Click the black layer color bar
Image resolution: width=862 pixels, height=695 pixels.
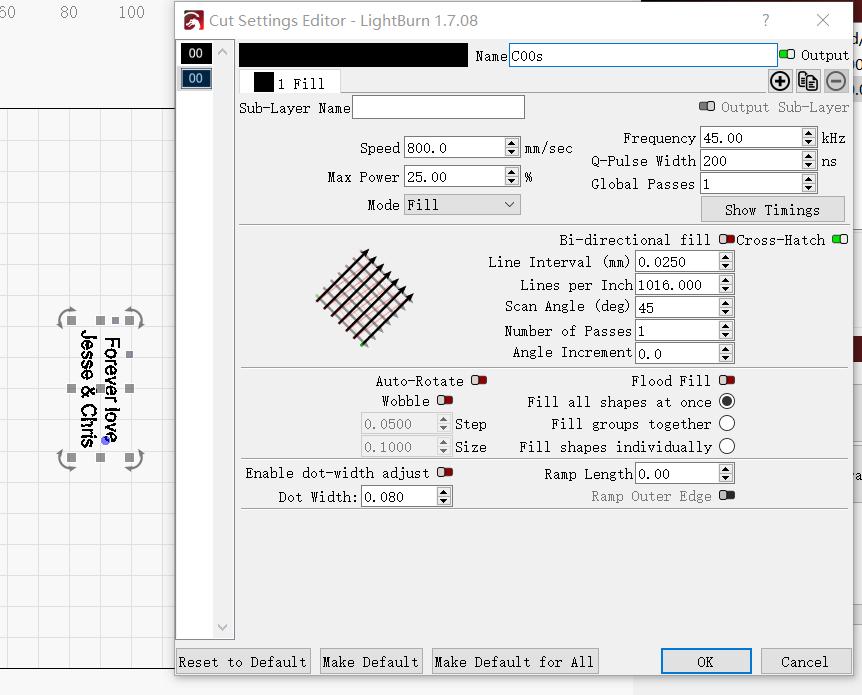353,55
